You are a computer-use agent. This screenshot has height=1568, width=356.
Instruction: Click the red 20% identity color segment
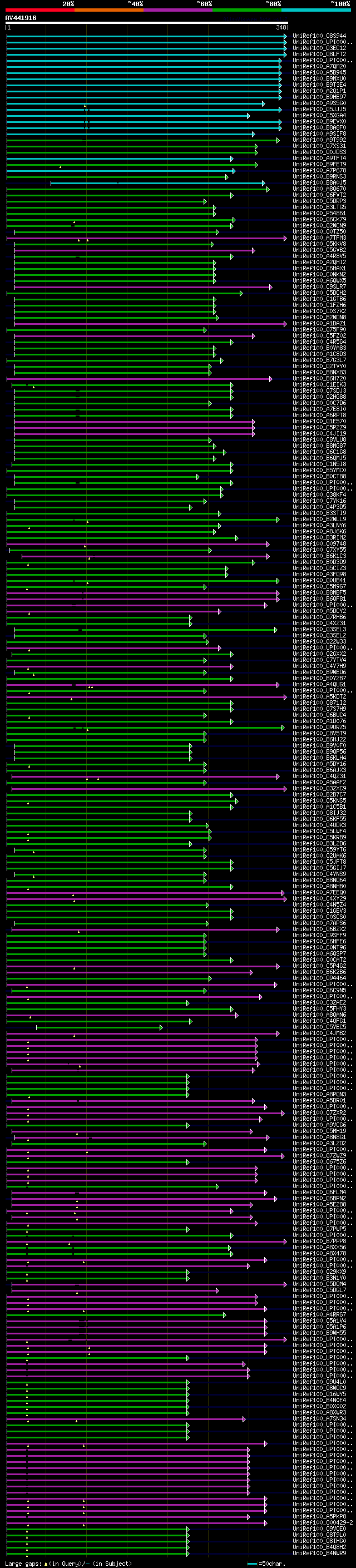coord(39,10)
